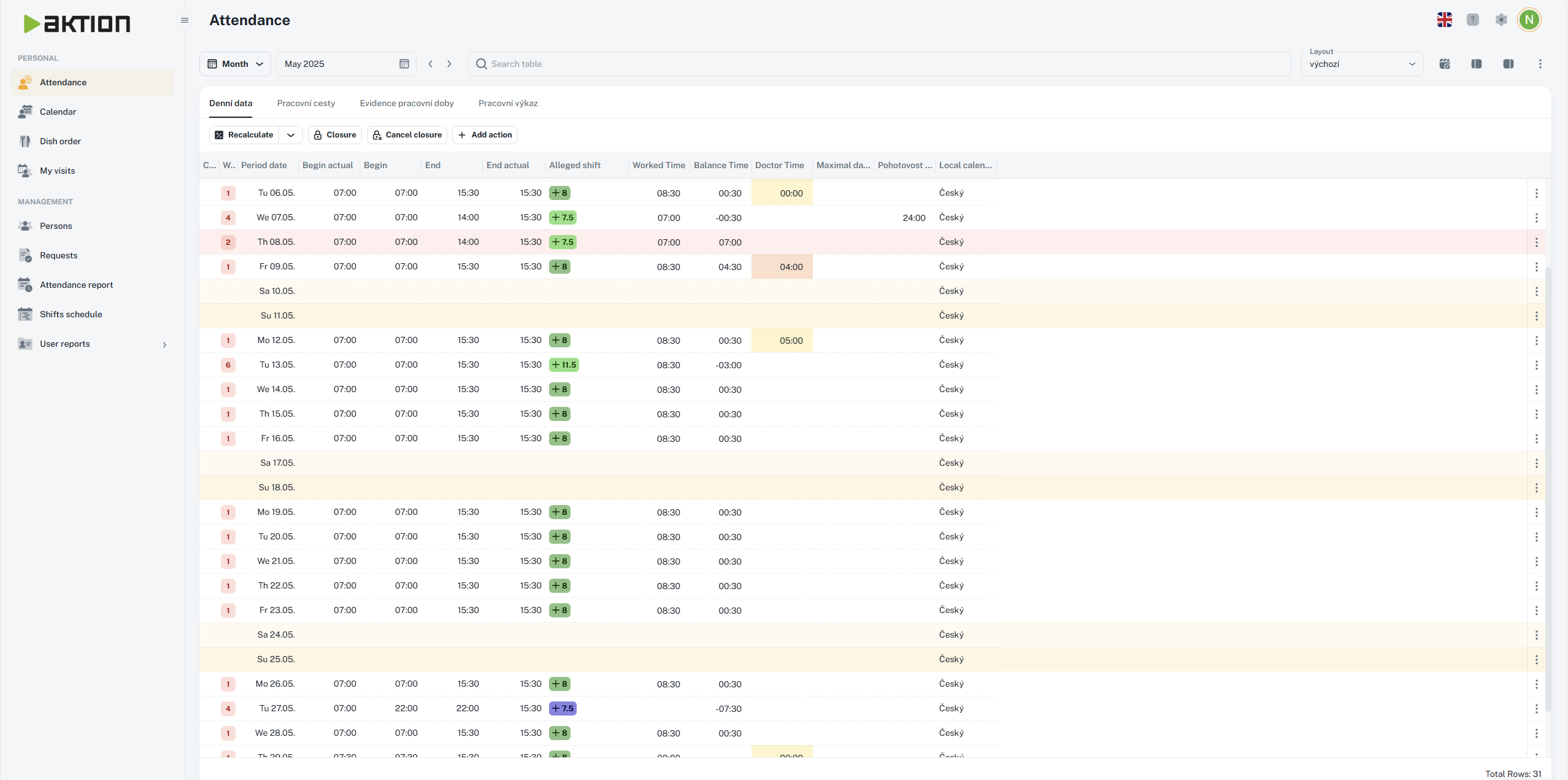Viewport: 1568px width, 780px height.
Task: Open calendar picker icon in May 2025 field
Action: click(404, 64)
